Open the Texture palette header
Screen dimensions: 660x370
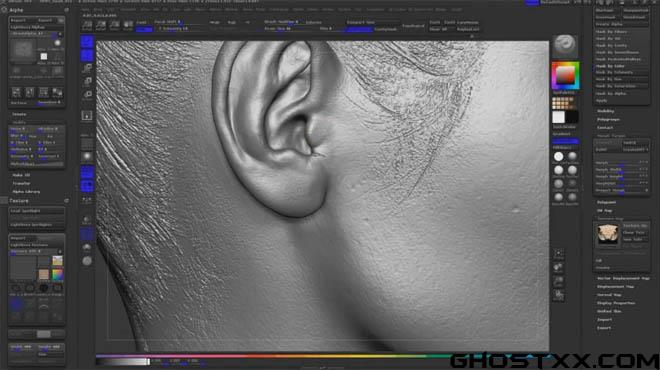tap(19, 201)
